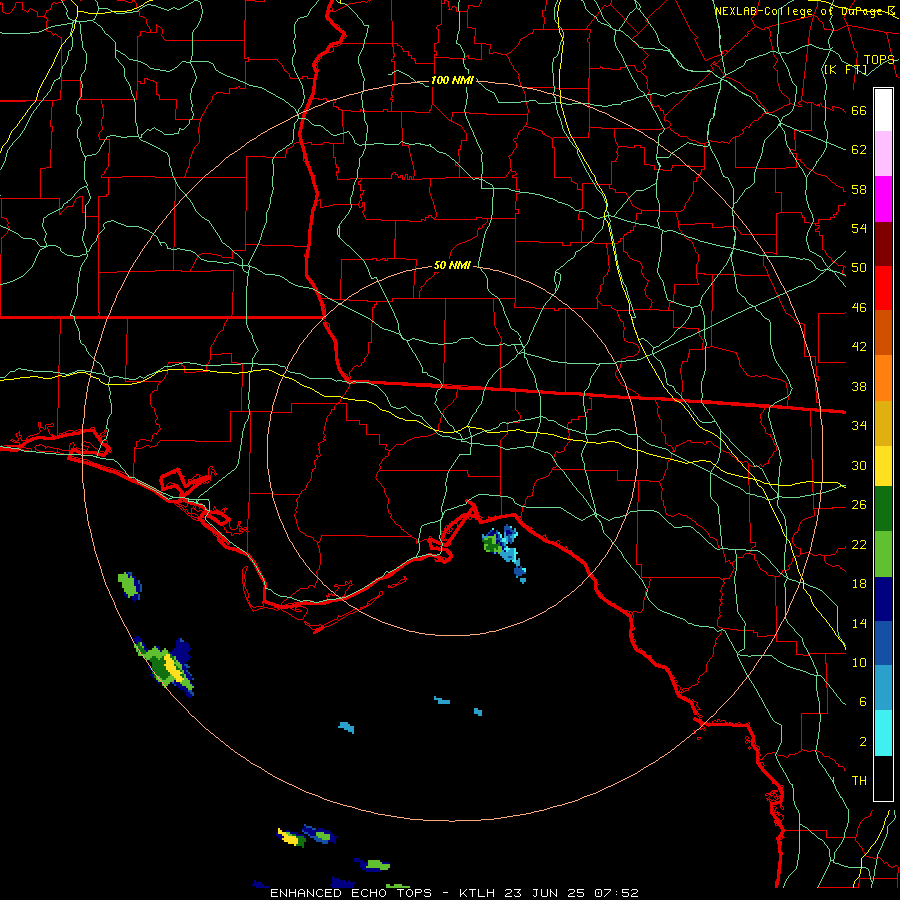Click the black TH legend swatch
This screenshot has width=900, height=900.
coord(883,778)
